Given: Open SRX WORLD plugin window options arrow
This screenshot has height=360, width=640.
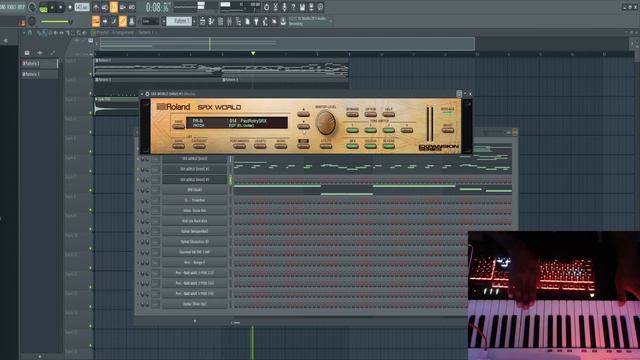Looking at the screenshot, I should (x=142, y=94).
